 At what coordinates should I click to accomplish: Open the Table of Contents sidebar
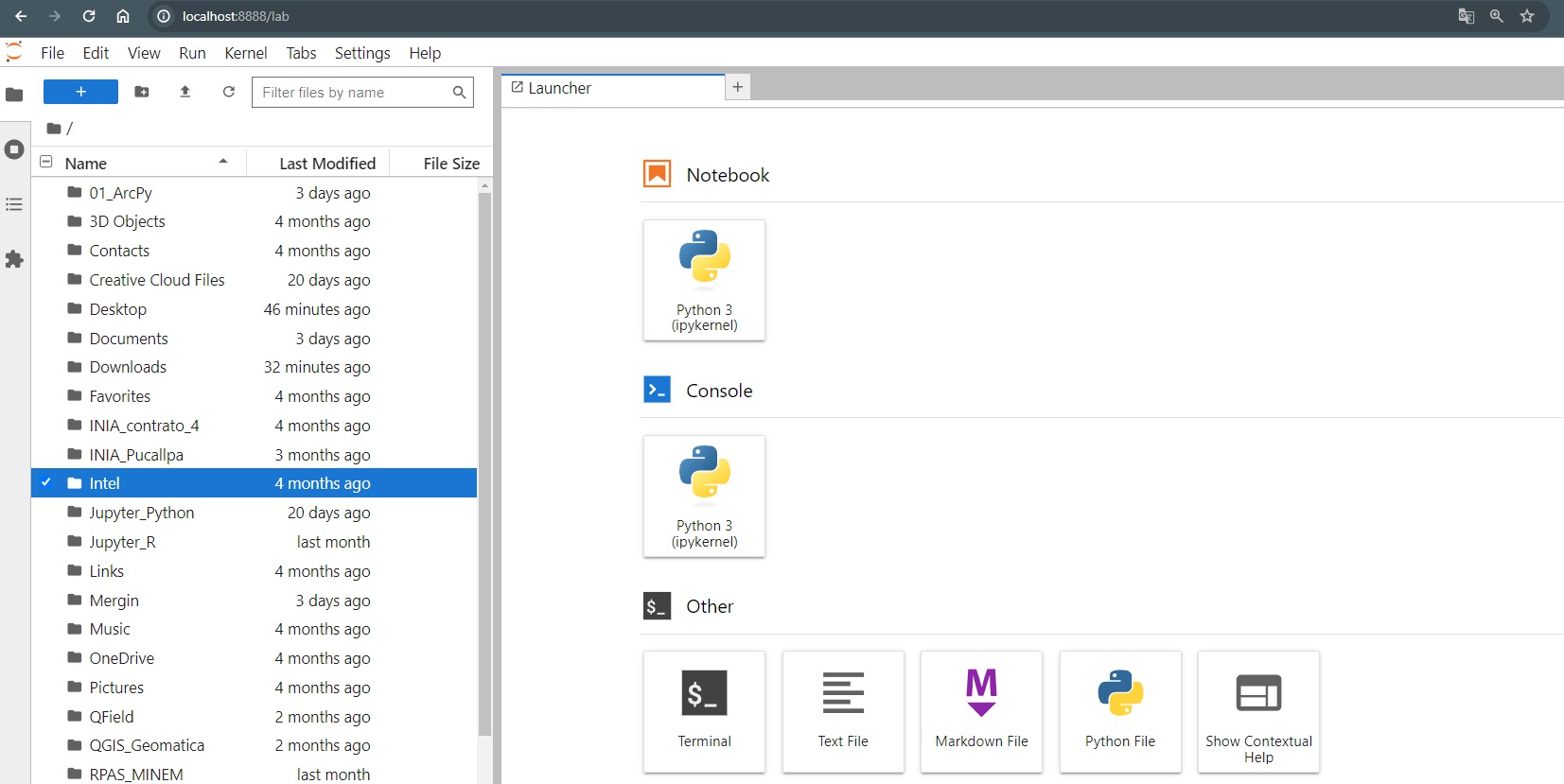[x=14, y=204]
